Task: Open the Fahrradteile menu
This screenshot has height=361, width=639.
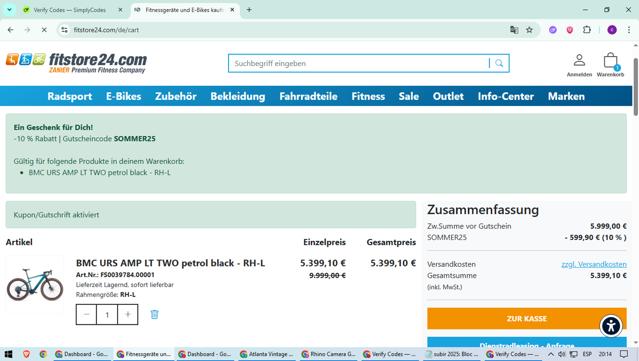Action: pyautogui.click(x=308, y=96)
